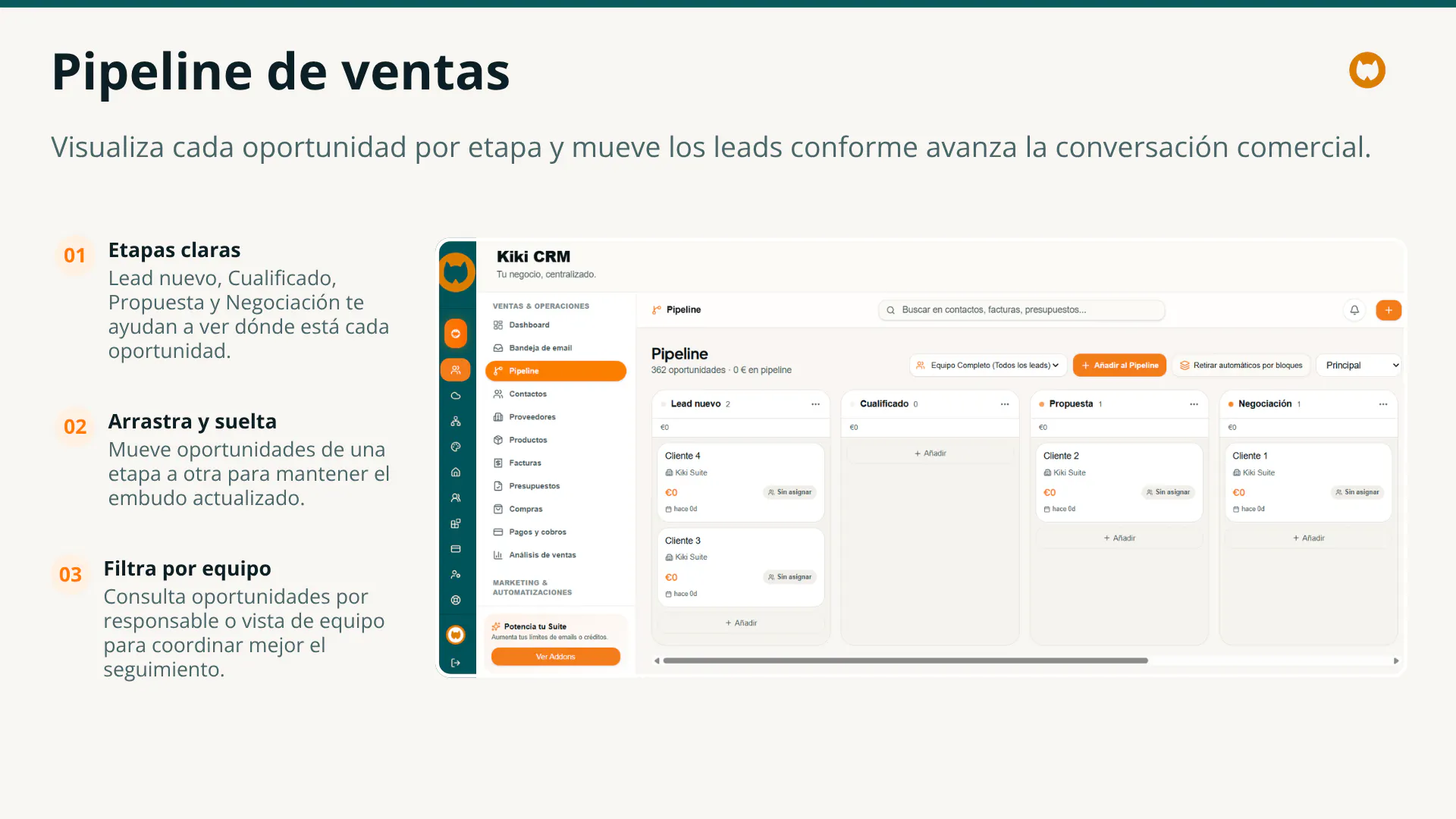Click the Añadir al Pipeline button

(1119, 366)
